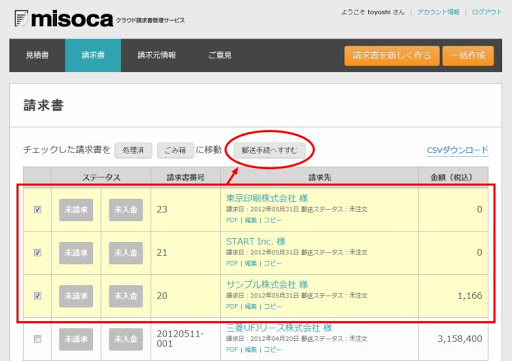Click コピー link for サンプル株式会社 invoice

click(x=273, y=306)
